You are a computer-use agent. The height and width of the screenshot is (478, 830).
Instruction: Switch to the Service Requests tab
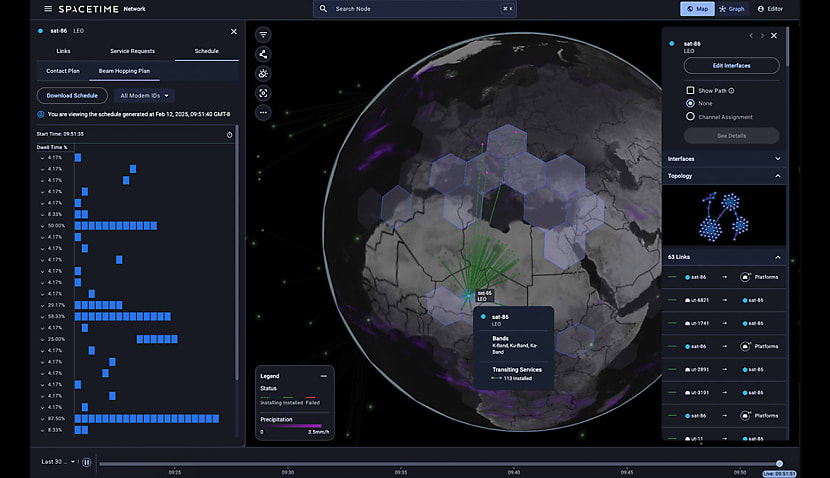click(132, 51)
